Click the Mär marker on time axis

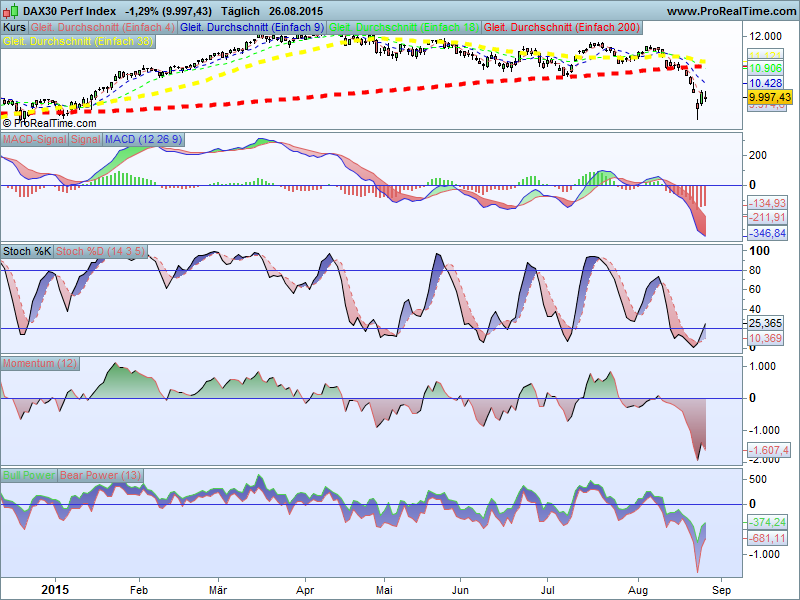click(x=218, y=590)
